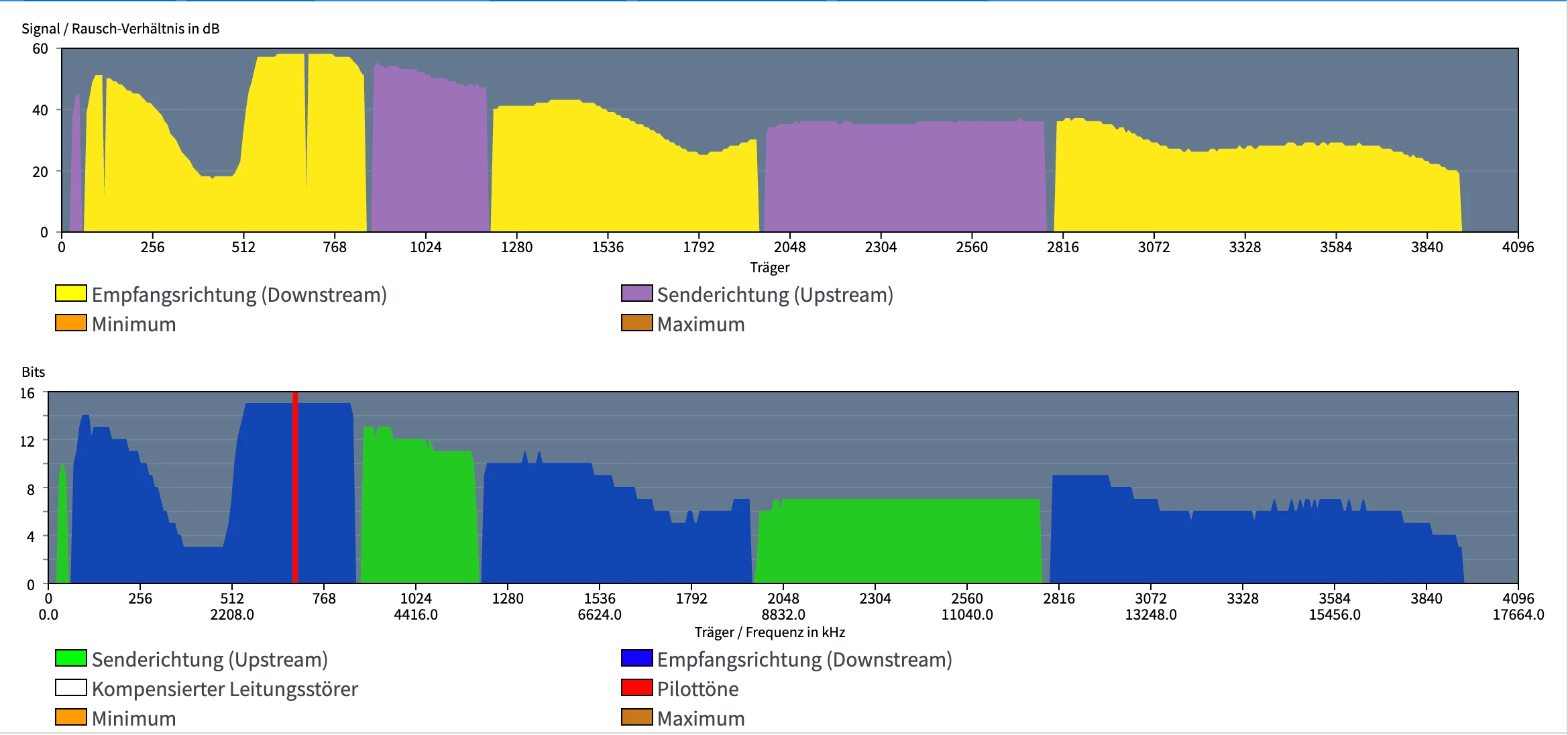Viewport: 1568px width, 735px height.
Task: Click purple Senderichtung (Upstream) legend swatch
Action: [x=636, y=294]
